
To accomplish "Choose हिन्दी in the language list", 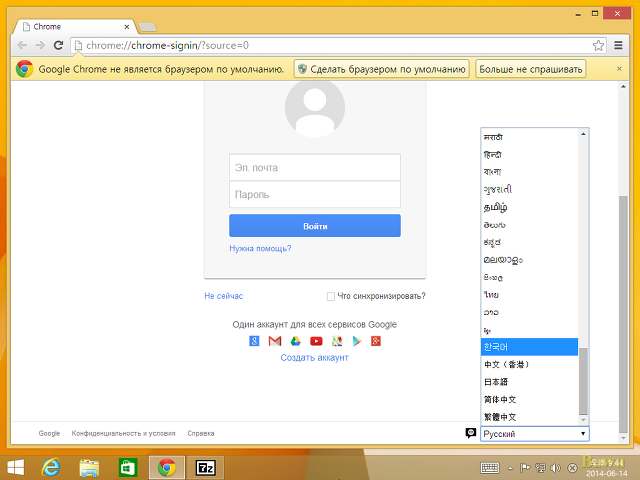I will [529, 155].
